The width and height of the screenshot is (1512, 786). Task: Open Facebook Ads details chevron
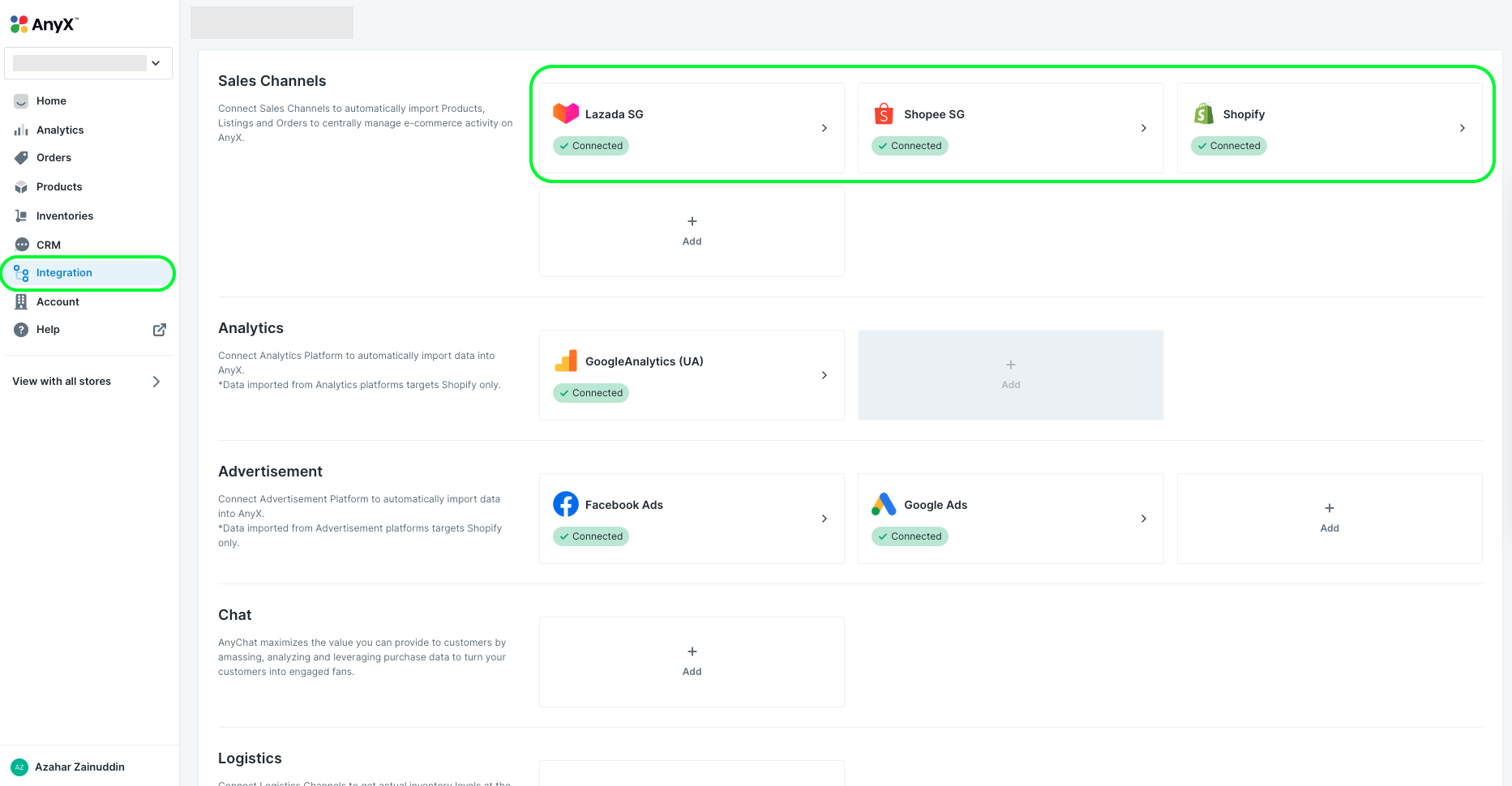pyautogui.click(x=825, y=519)
